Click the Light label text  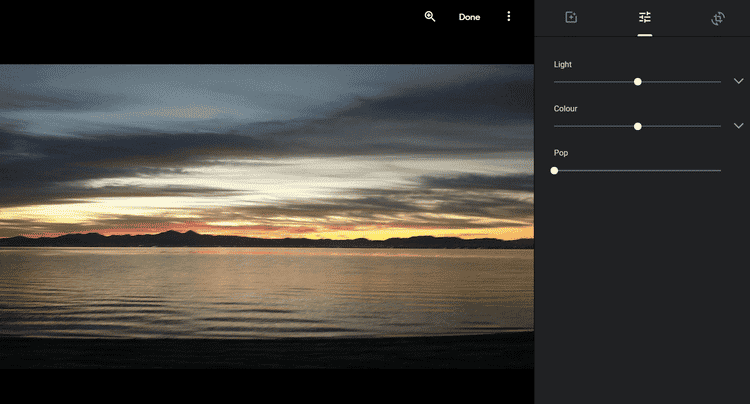(x=563, y=64)
